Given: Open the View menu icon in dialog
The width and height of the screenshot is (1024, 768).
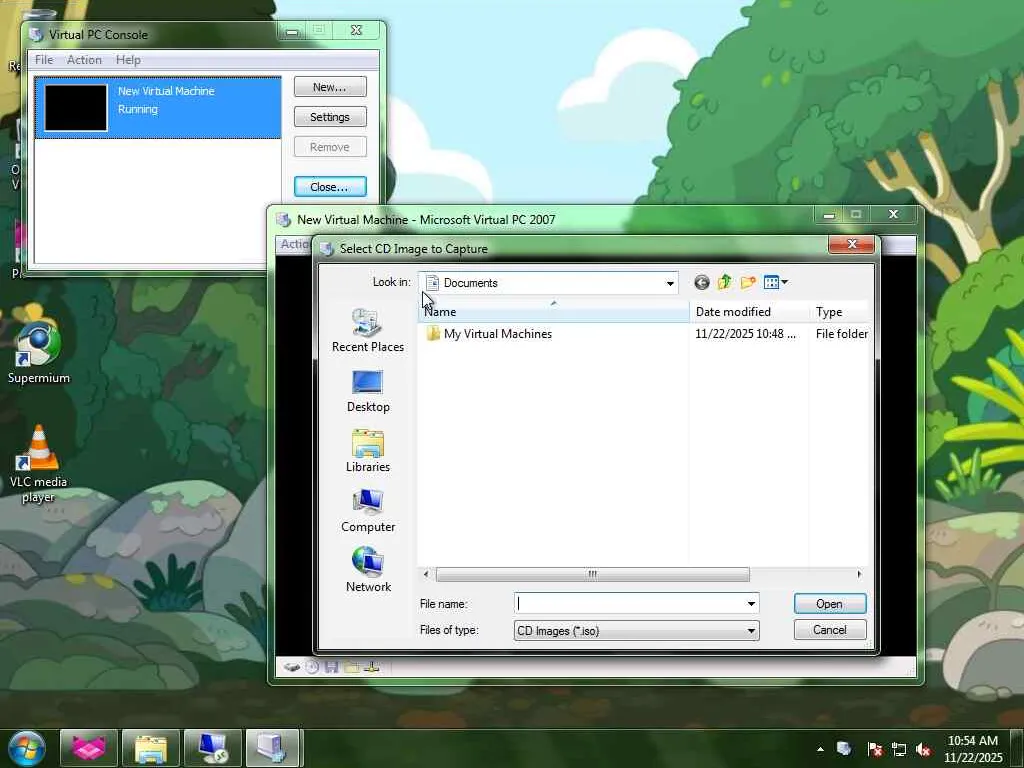Looking at the screenshot, I should 775,282.
